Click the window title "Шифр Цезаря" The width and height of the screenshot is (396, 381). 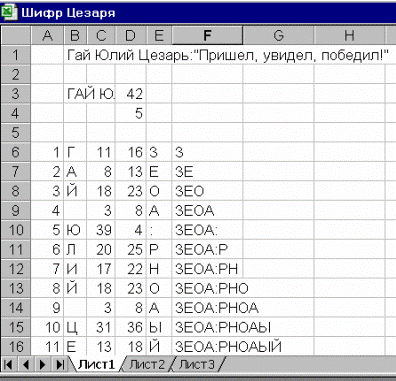pyautogui.click(x=68, y=13)
